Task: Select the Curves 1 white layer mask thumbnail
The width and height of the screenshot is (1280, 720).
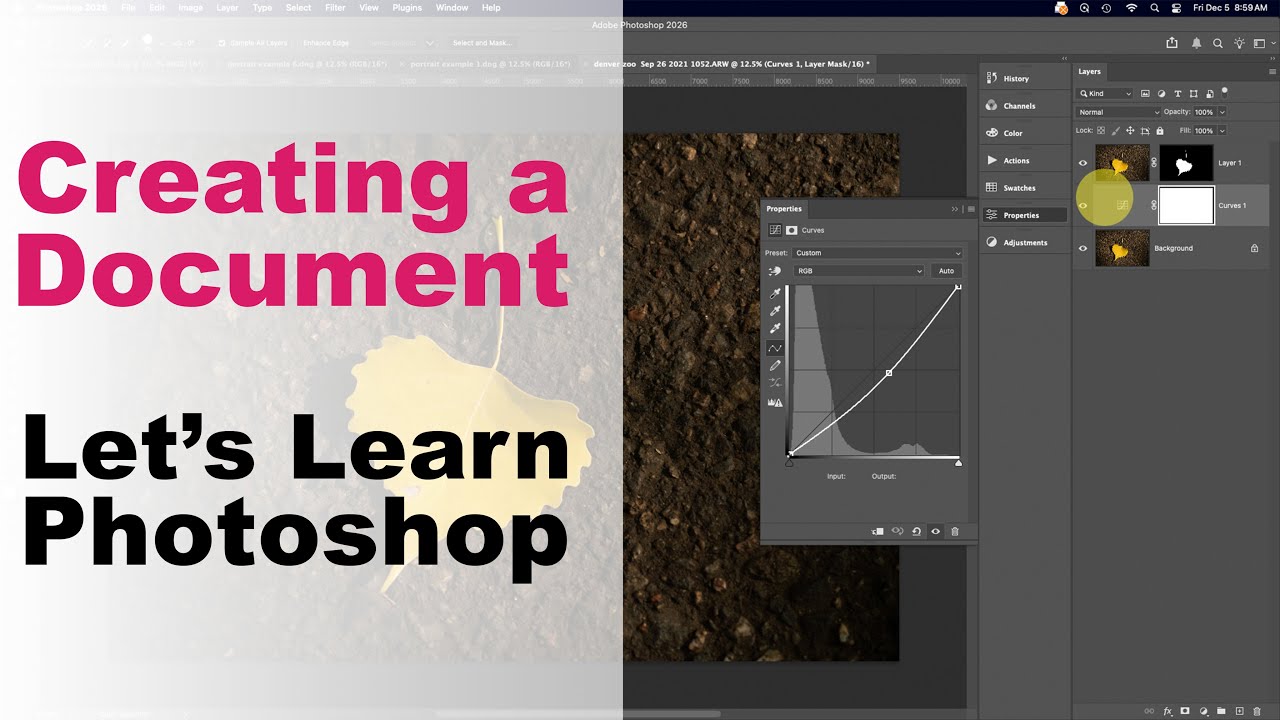Action: [1186, 205]
